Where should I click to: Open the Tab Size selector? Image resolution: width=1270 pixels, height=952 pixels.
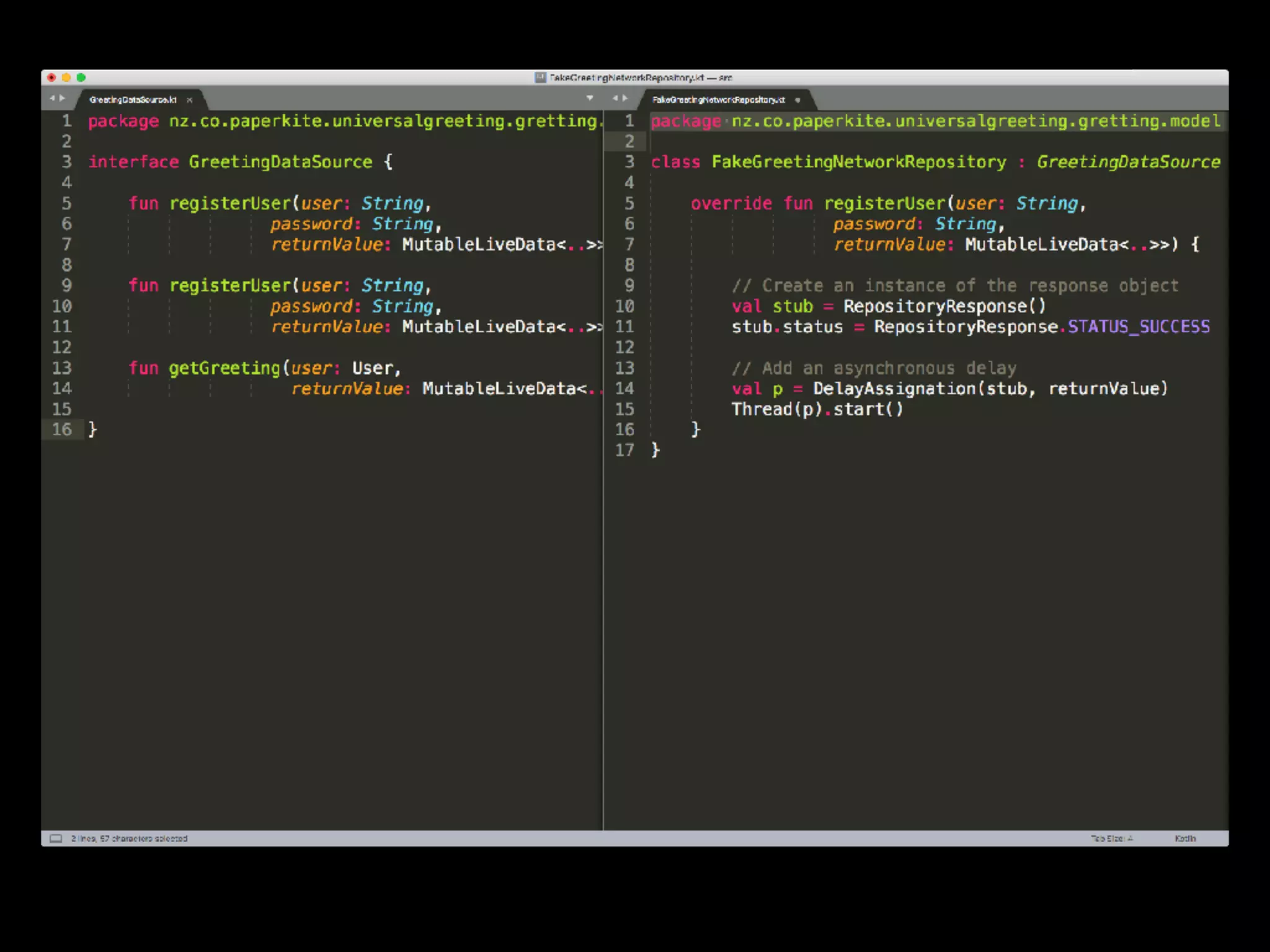point(1111,839)
